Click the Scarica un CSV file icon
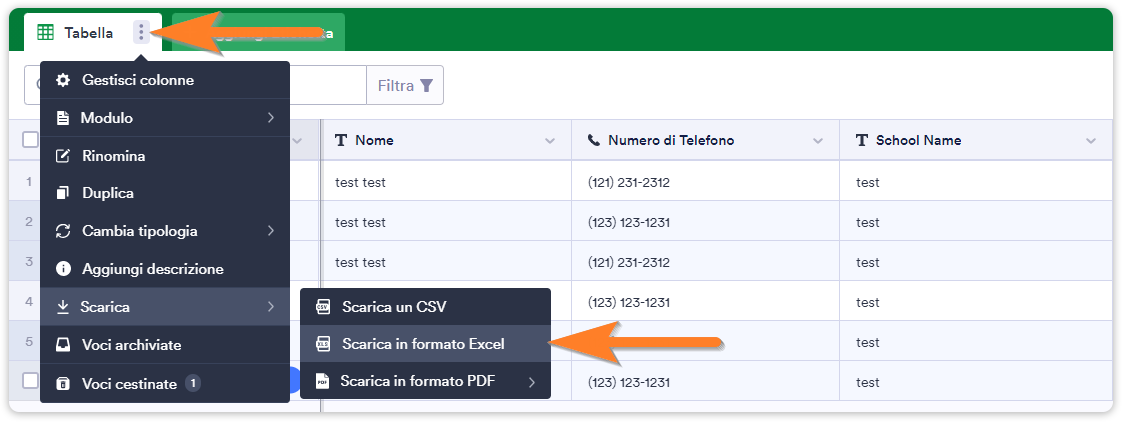 [323, 306]
